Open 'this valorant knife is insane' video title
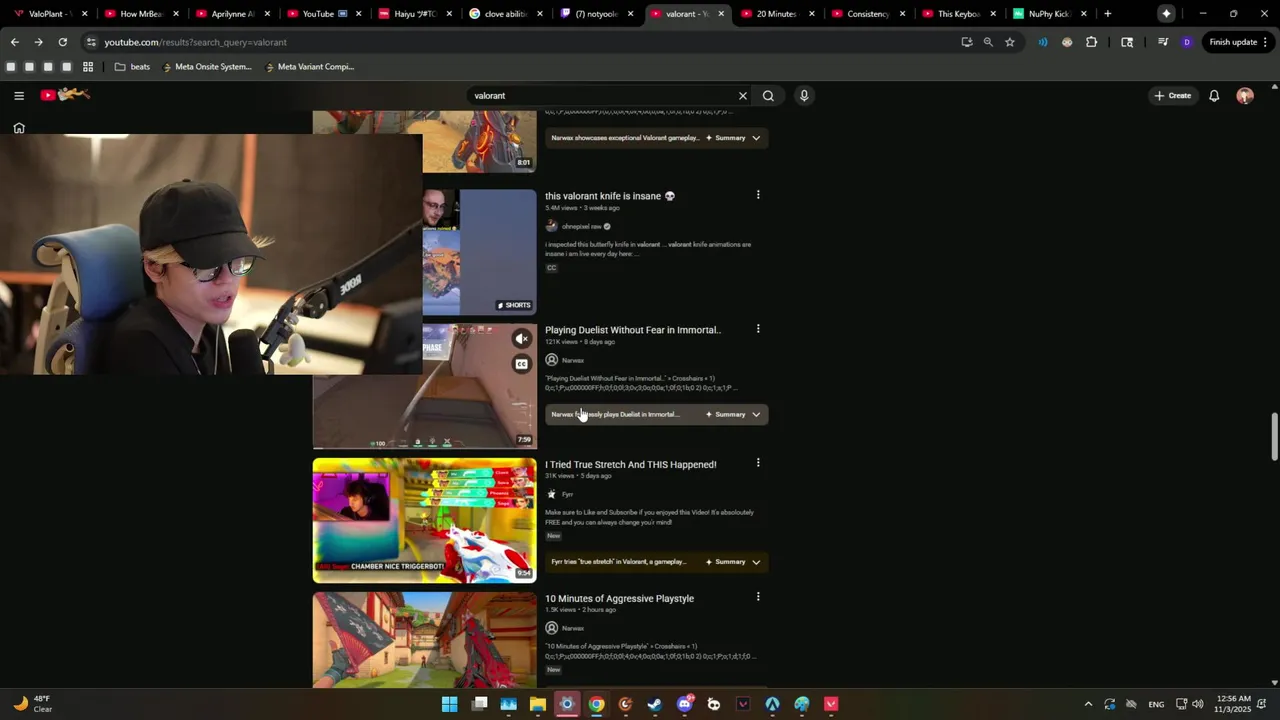1280x720 pixels. [610, 196]
